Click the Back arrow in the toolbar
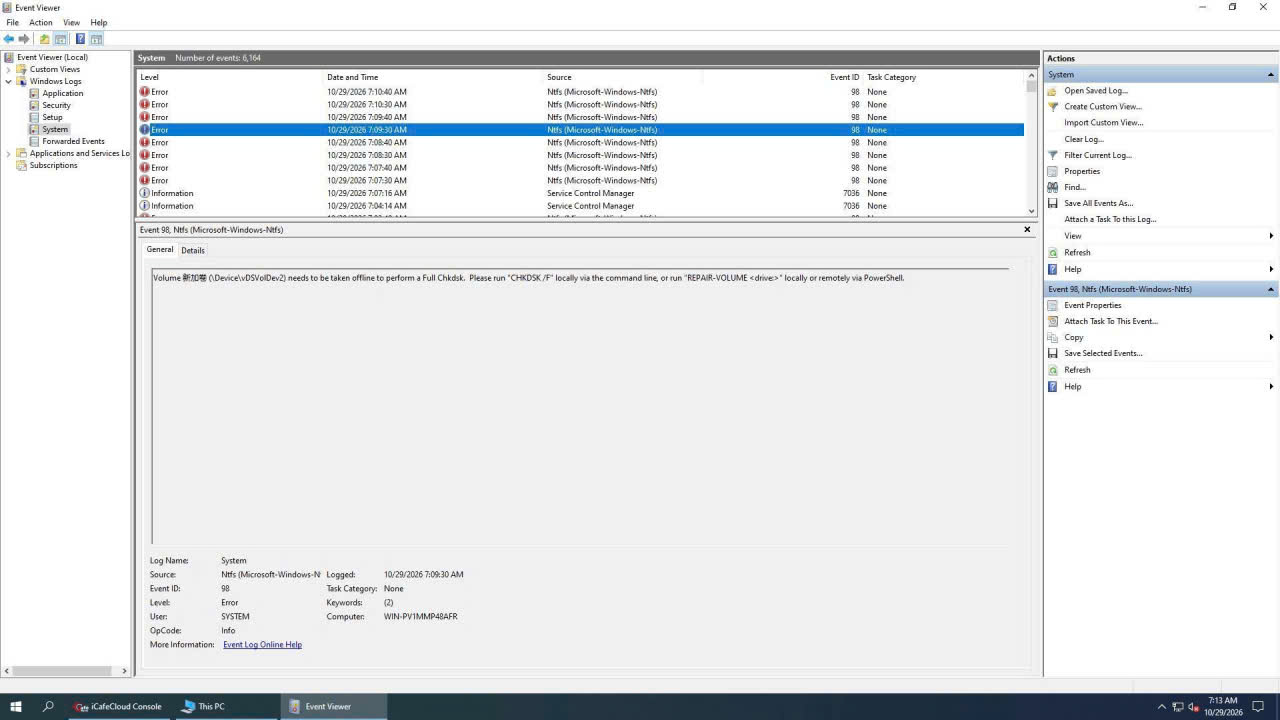The width and height of the screenshot is (1280, 720). pos(9,39)
